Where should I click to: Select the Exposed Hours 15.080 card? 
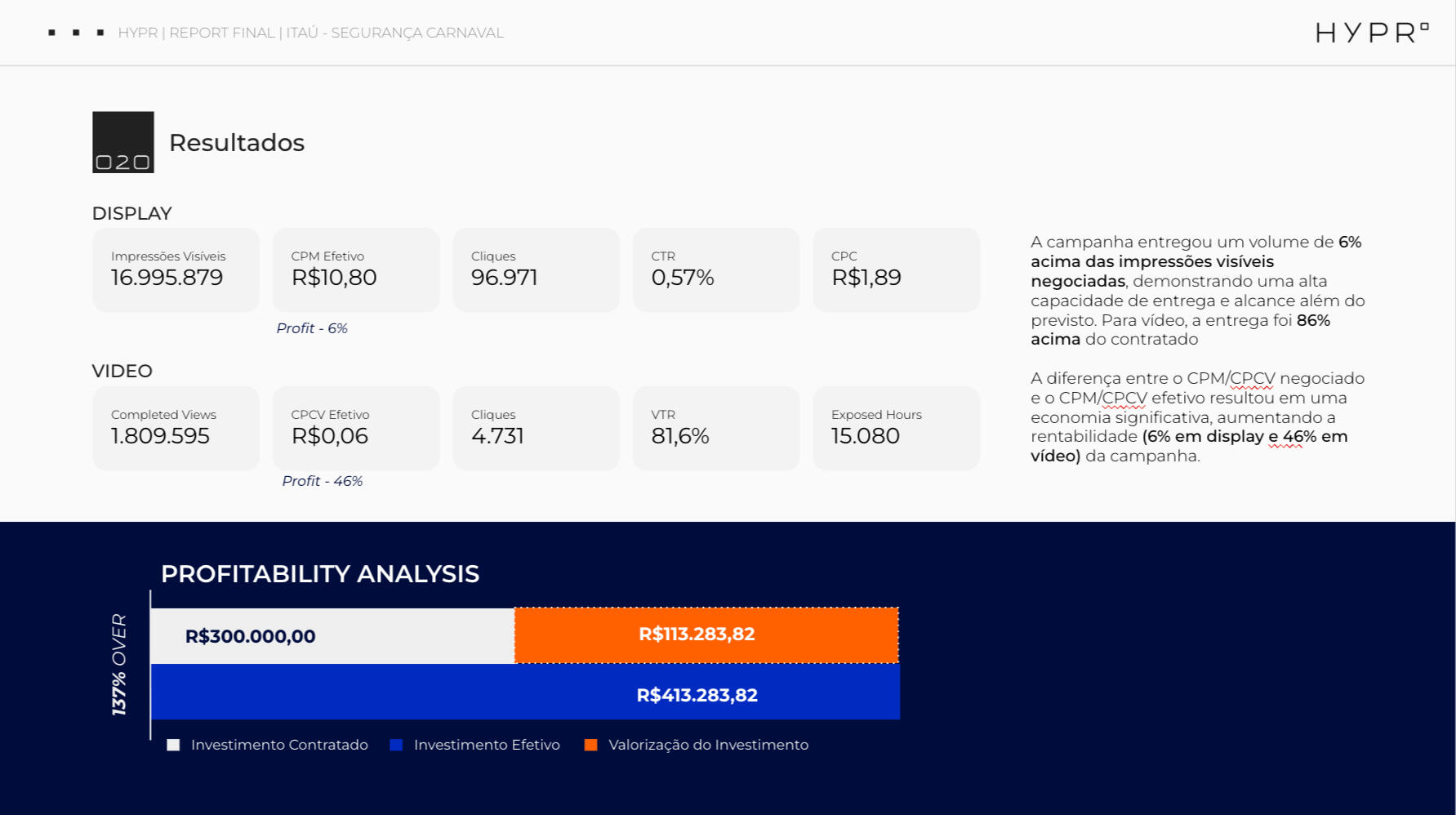[x=896, y=428]
